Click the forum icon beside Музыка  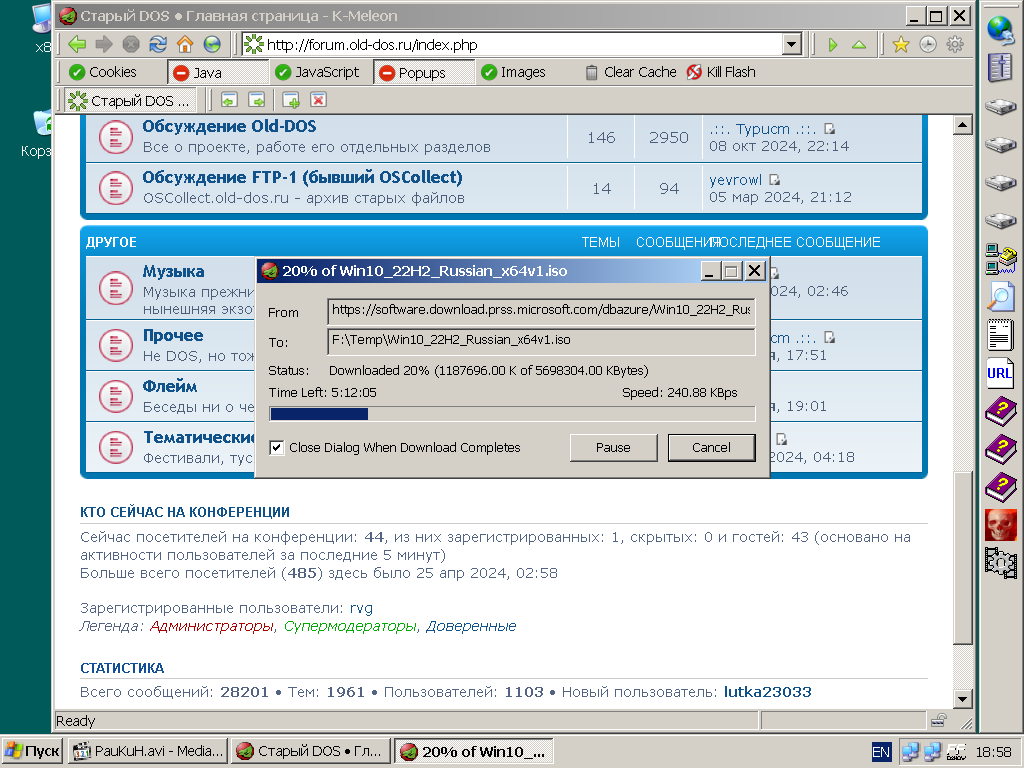pos(116,287)
